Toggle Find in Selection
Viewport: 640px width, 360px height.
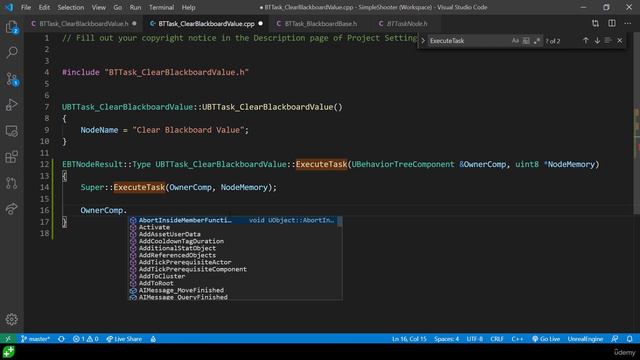click(x=608, y=41)
